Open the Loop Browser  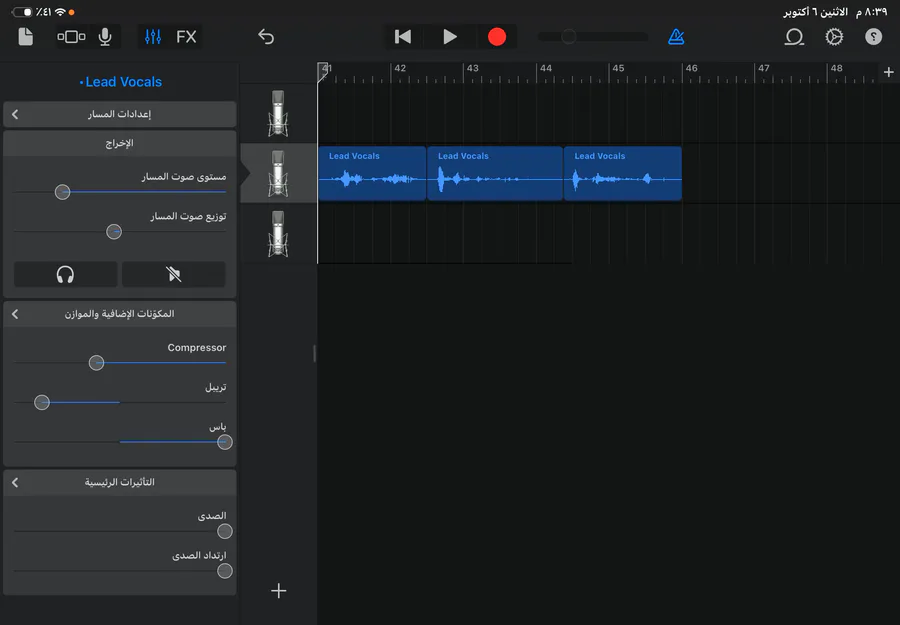794,37
